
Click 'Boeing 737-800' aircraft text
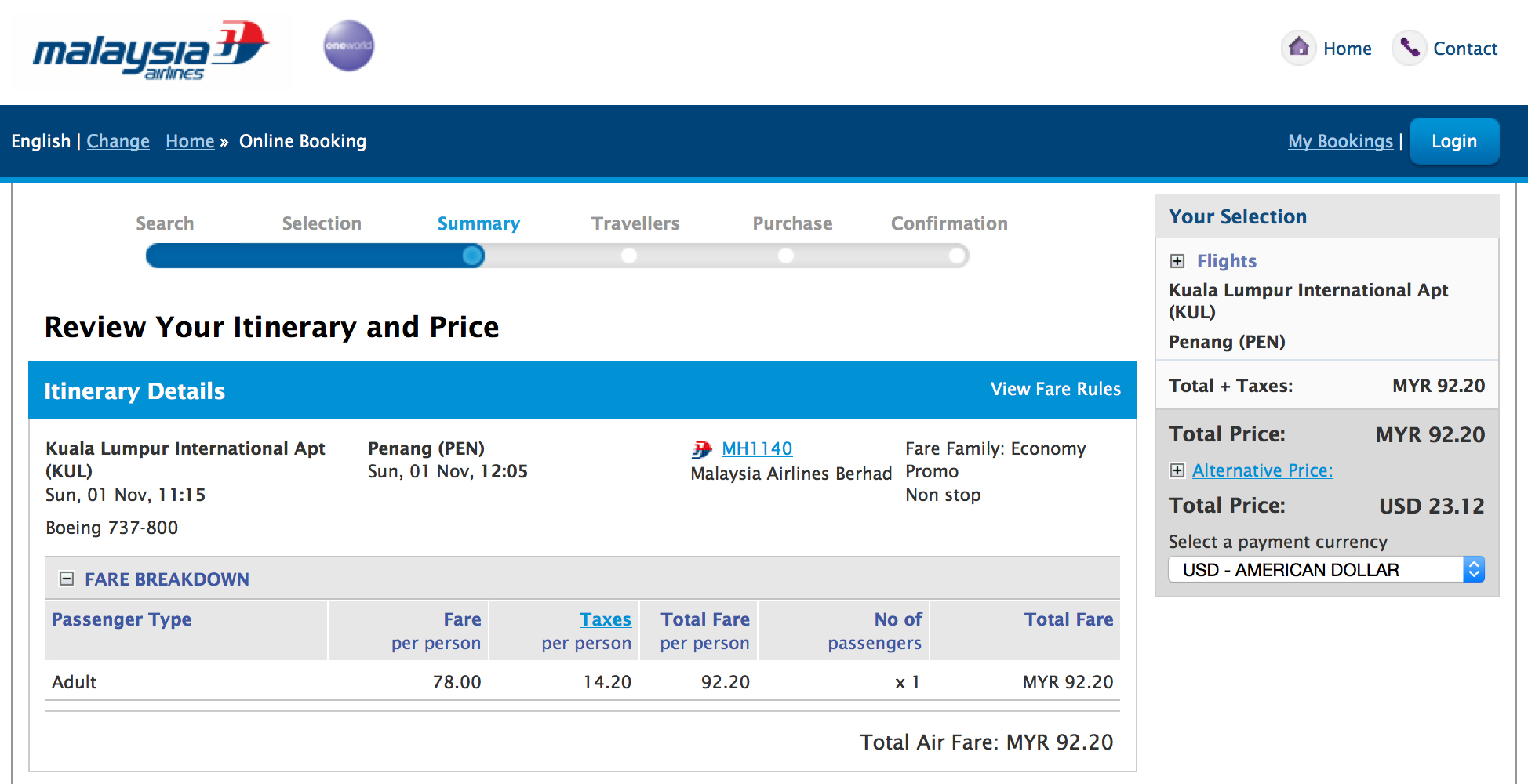(112, 528)
